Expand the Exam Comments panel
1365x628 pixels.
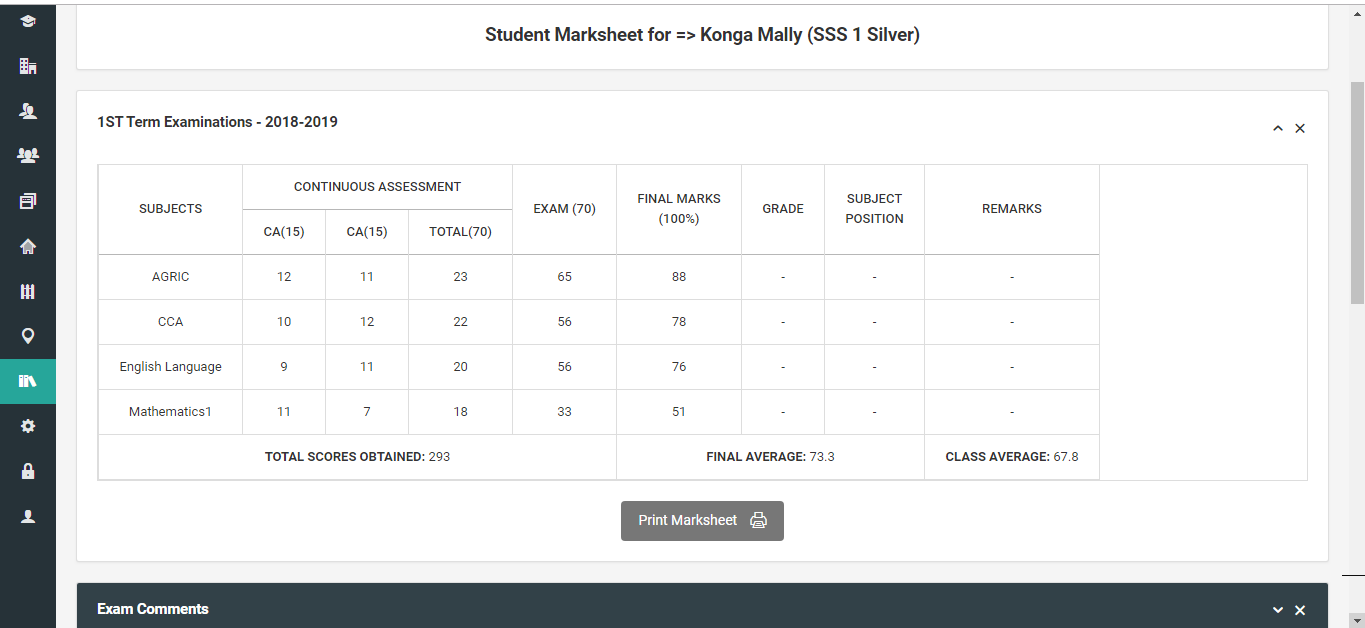point(1277,610)
